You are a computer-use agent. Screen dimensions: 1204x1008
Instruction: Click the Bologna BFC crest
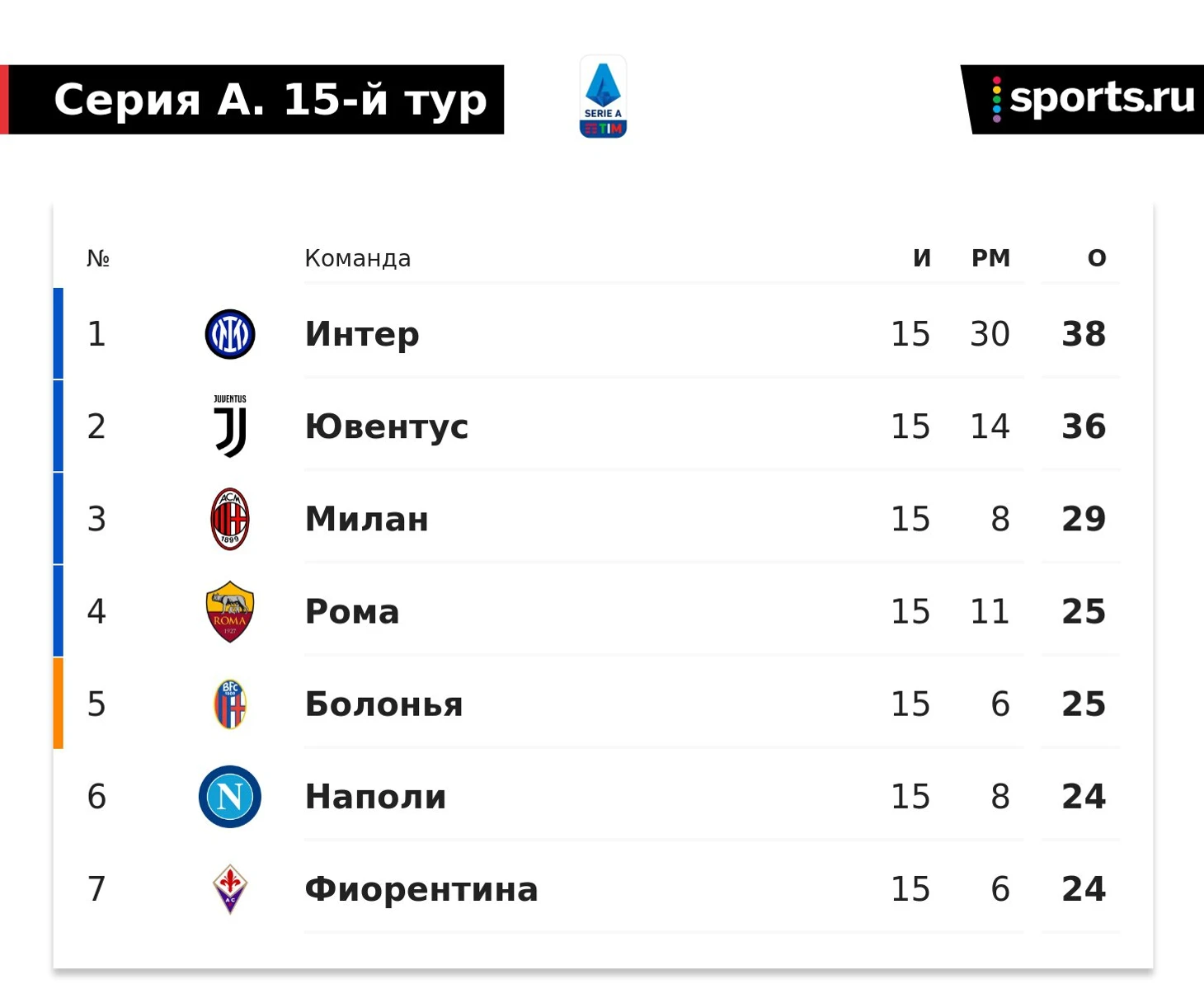(230, 704)
